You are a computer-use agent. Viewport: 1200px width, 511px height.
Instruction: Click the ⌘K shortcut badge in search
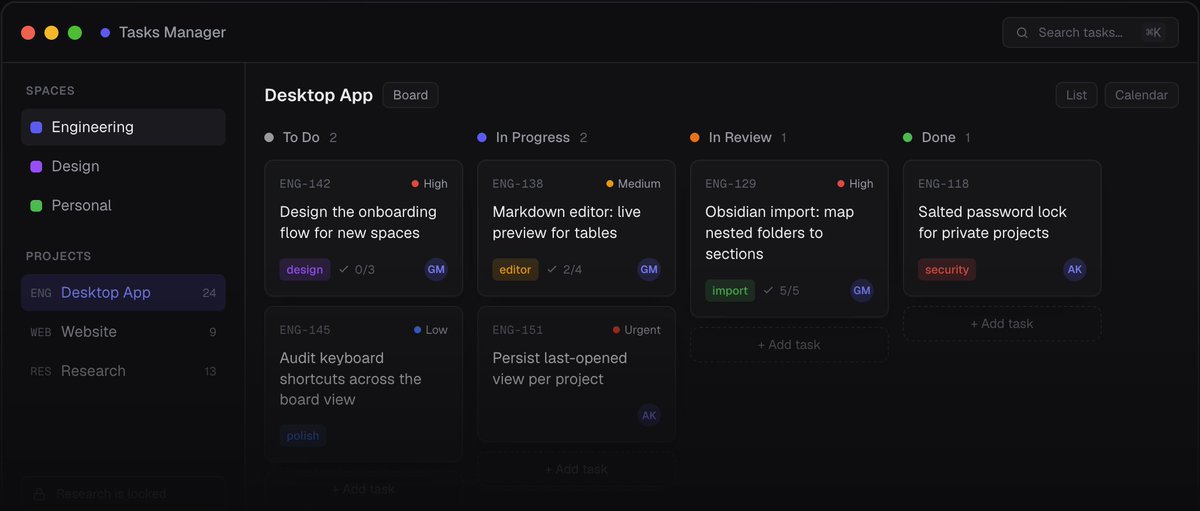coord(1153,32)
